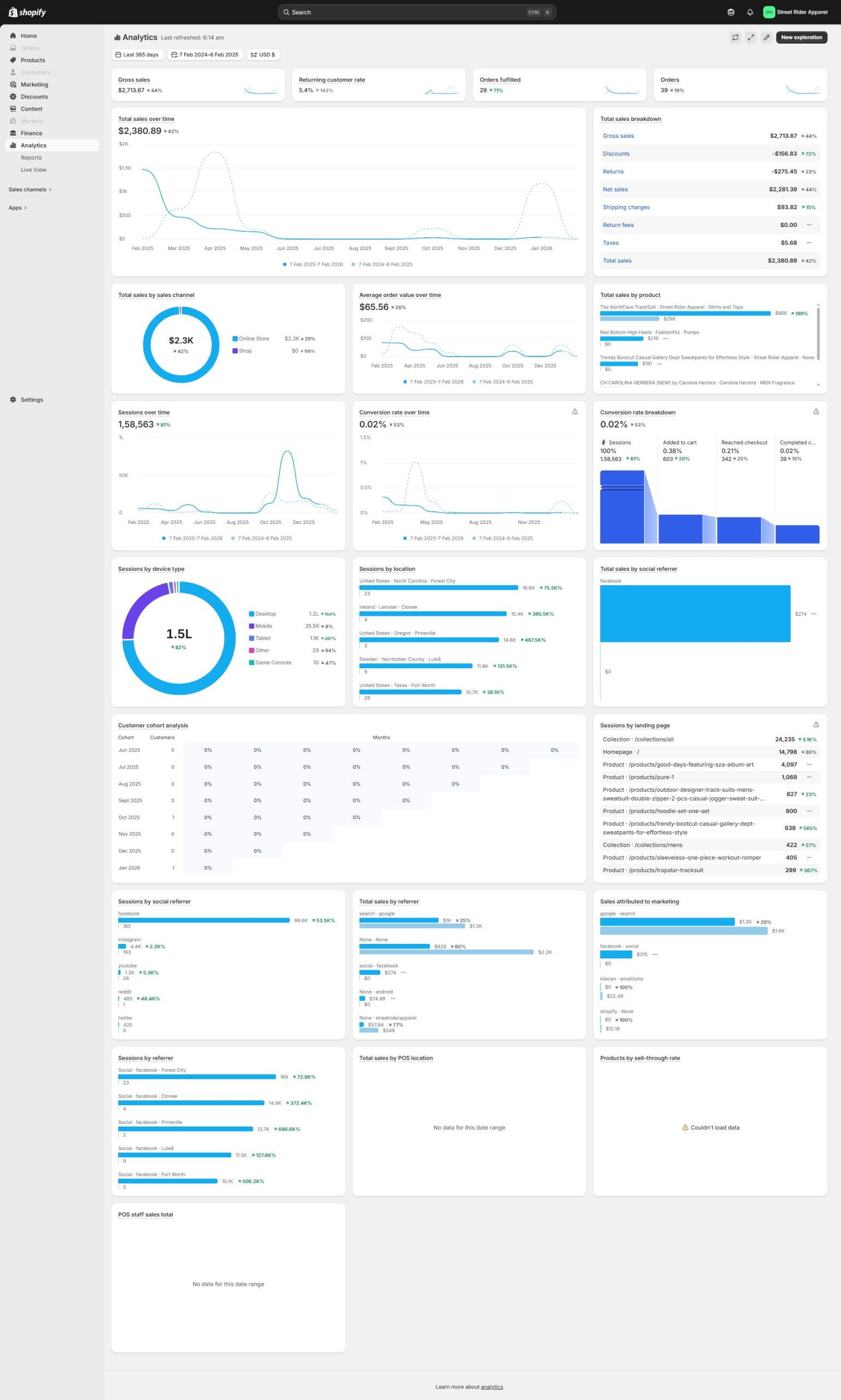Click the warning icon on Sessions by landing page
The width and height of the screenshot is (841, 1400).
click(815, 725)
